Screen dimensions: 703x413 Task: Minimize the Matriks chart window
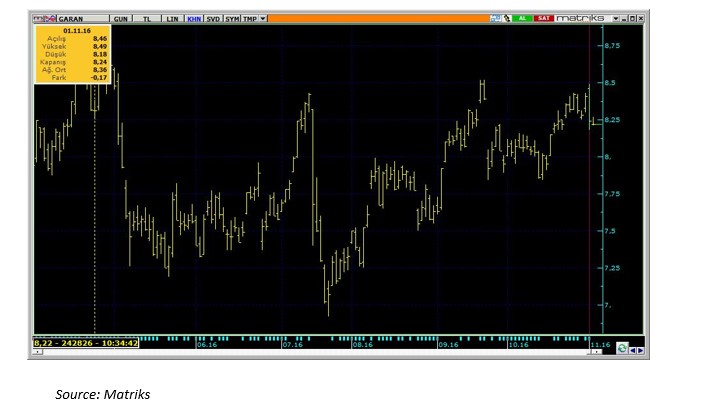coord(625,18)
